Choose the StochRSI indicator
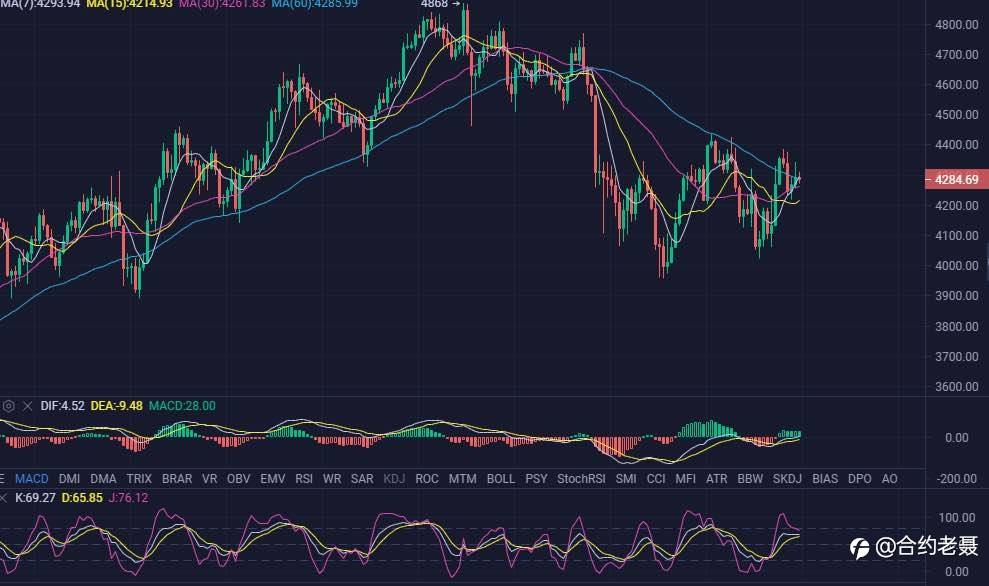 point(581,479)
